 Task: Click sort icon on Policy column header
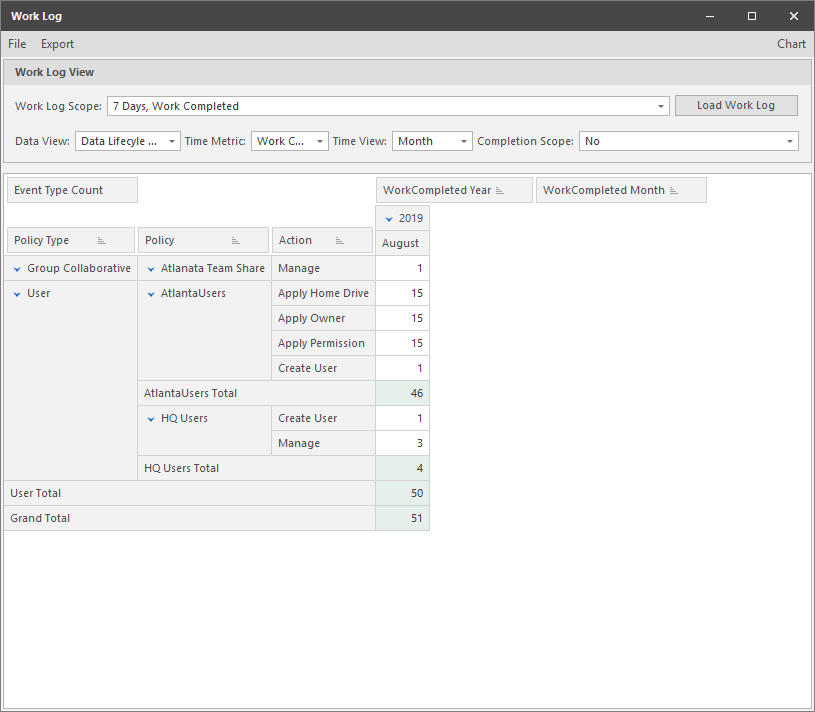(x=236, y=241)
